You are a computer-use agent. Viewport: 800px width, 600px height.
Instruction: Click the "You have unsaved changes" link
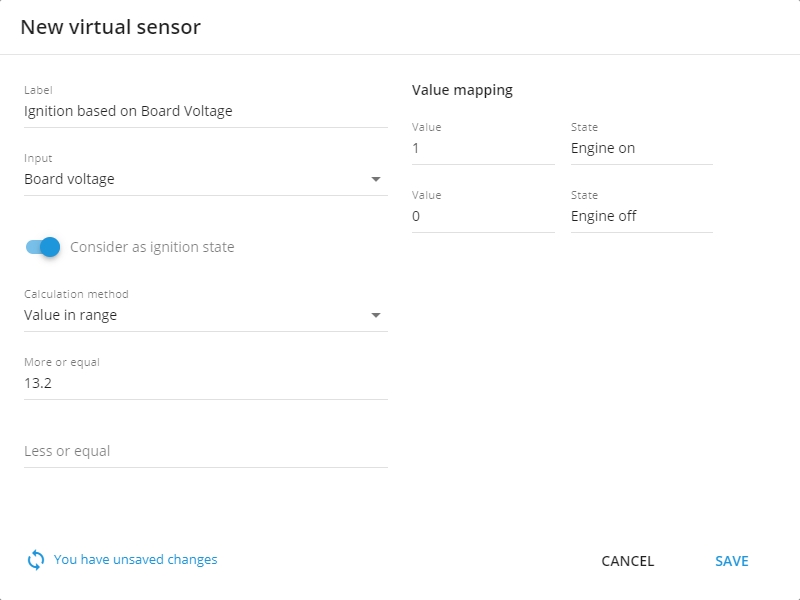tap(135, 560)
